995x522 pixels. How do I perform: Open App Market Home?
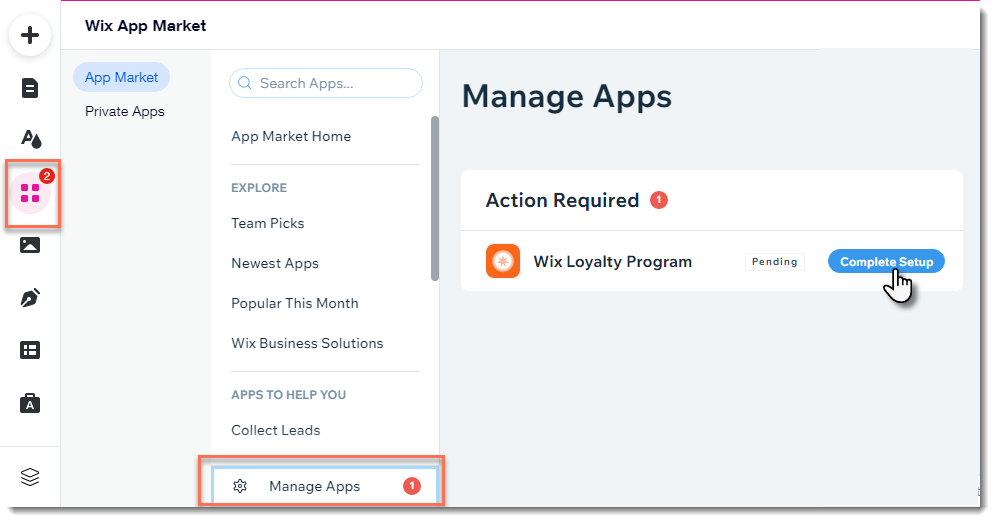coord(291,136)
